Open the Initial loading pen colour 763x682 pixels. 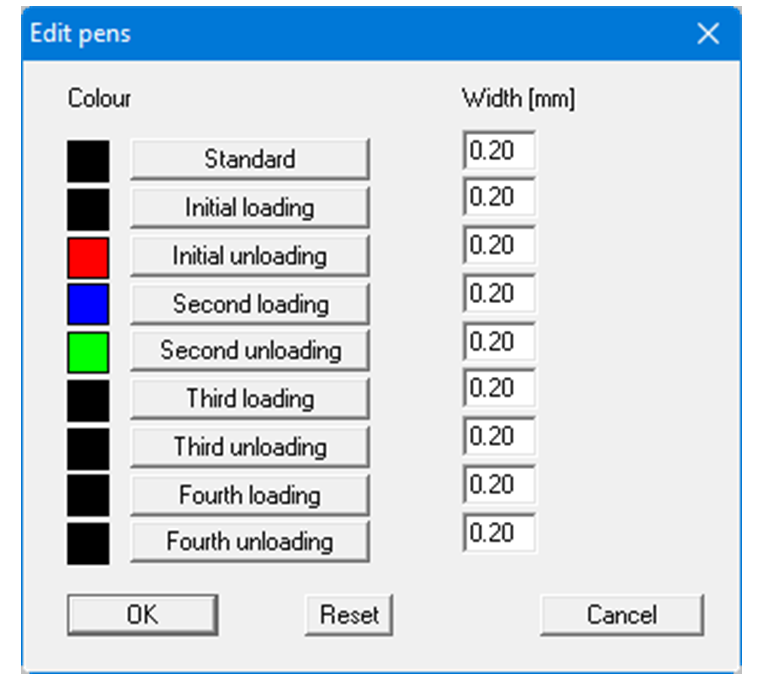tap(249, 208)
